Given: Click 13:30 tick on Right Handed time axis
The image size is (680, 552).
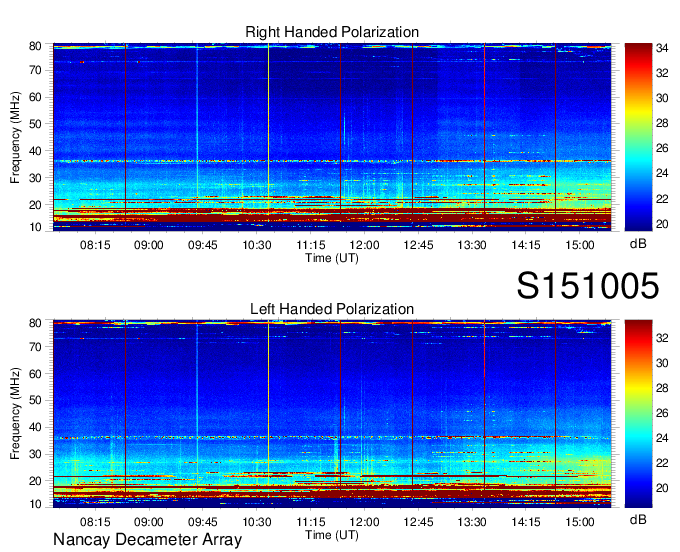Looking at the screenshot, I should click(472, 245).
